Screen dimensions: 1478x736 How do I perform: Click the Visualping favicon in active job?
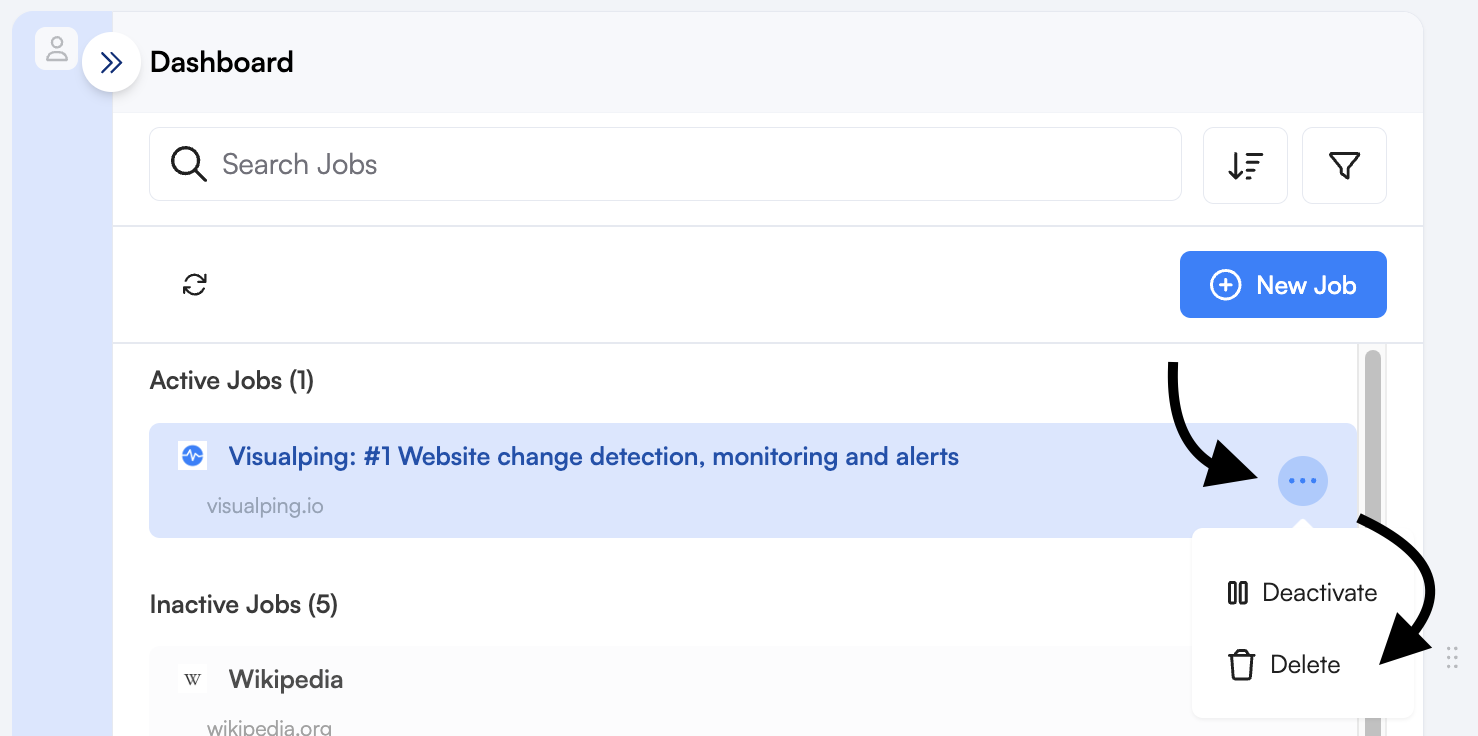[x=192, y=456]
